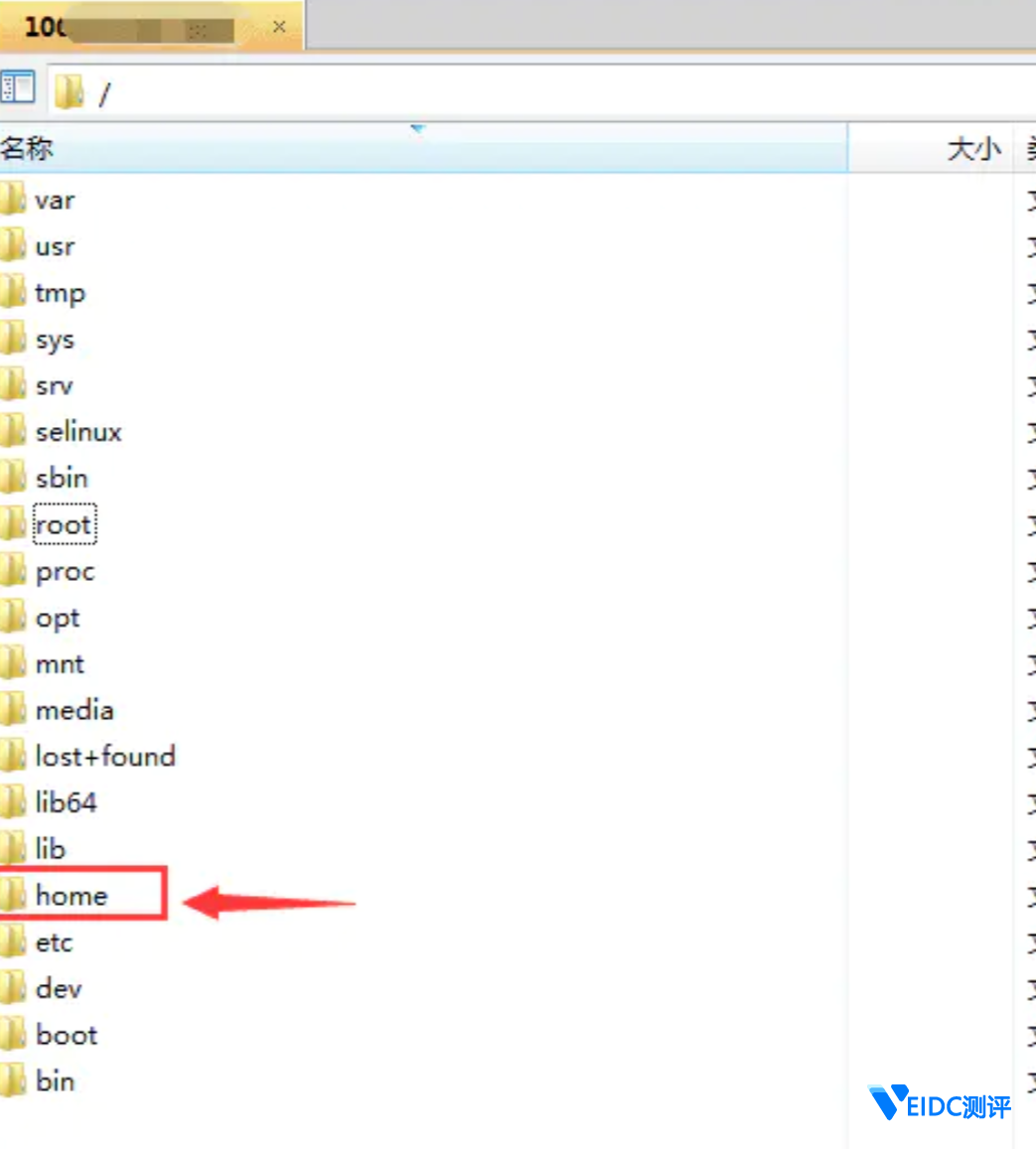This screenshot has width=1036, height=1149.
Task: Select the selinux folder name
Action: (78, 432)
